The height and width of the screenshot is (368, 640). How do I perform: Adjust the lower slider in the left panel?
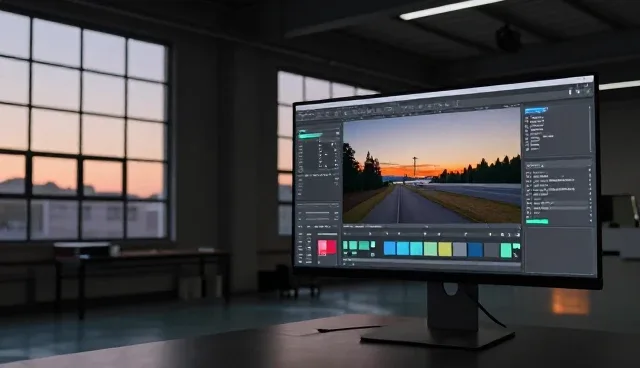click(317, 219)
